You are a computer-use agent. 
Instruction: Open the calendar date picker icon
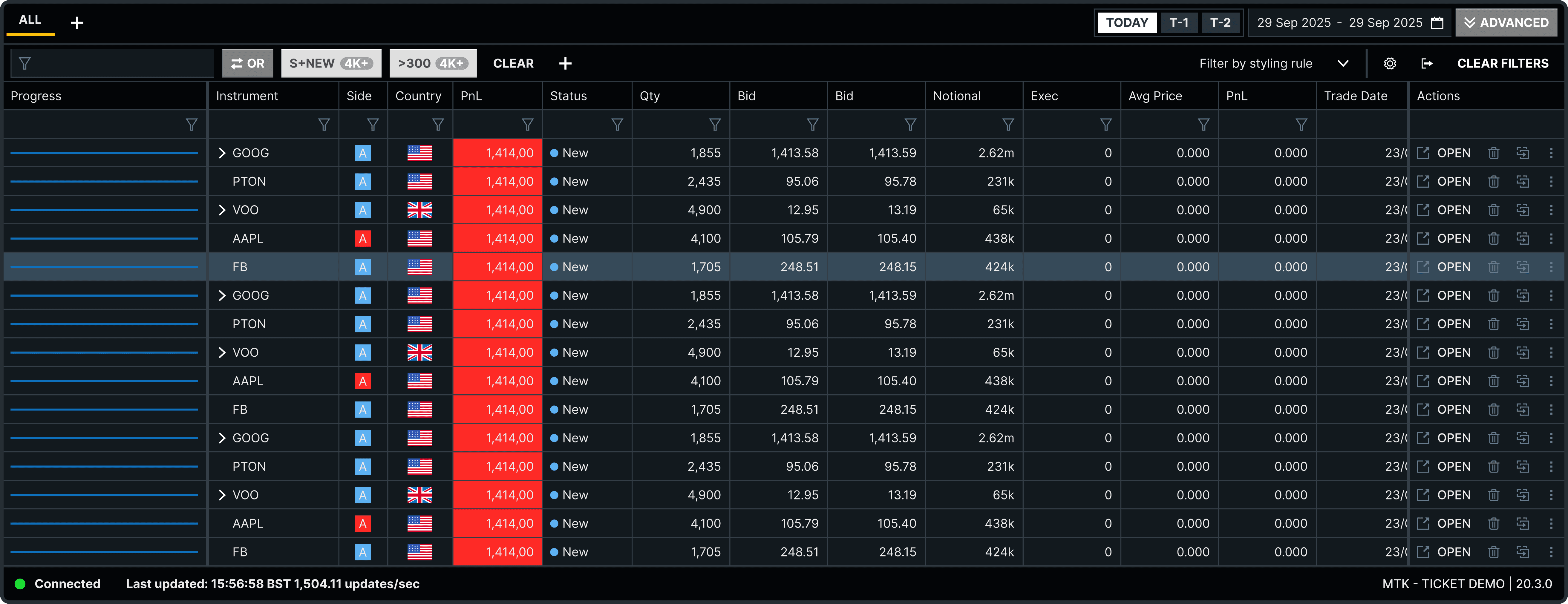(1437, 22)
